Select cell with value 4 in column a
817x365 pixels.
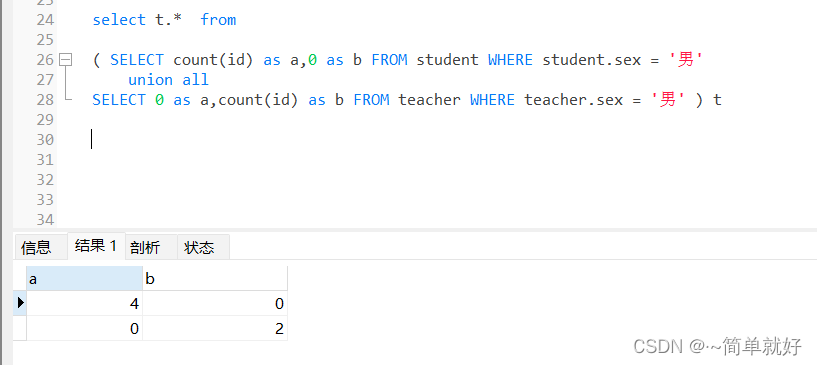[84, 304]
